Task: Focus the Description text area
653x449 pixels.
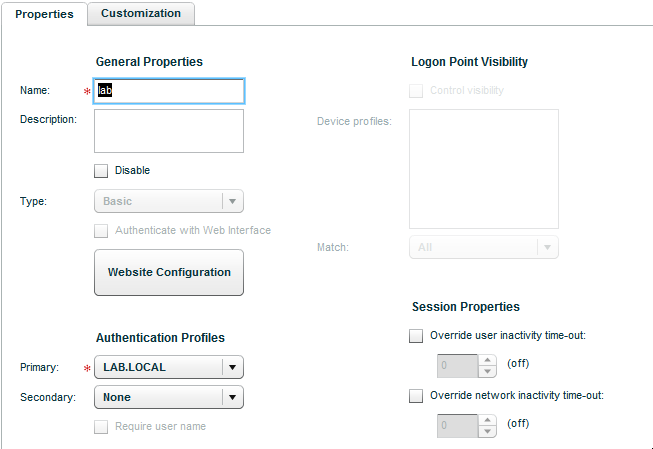Action: click(x=169, y=131)
